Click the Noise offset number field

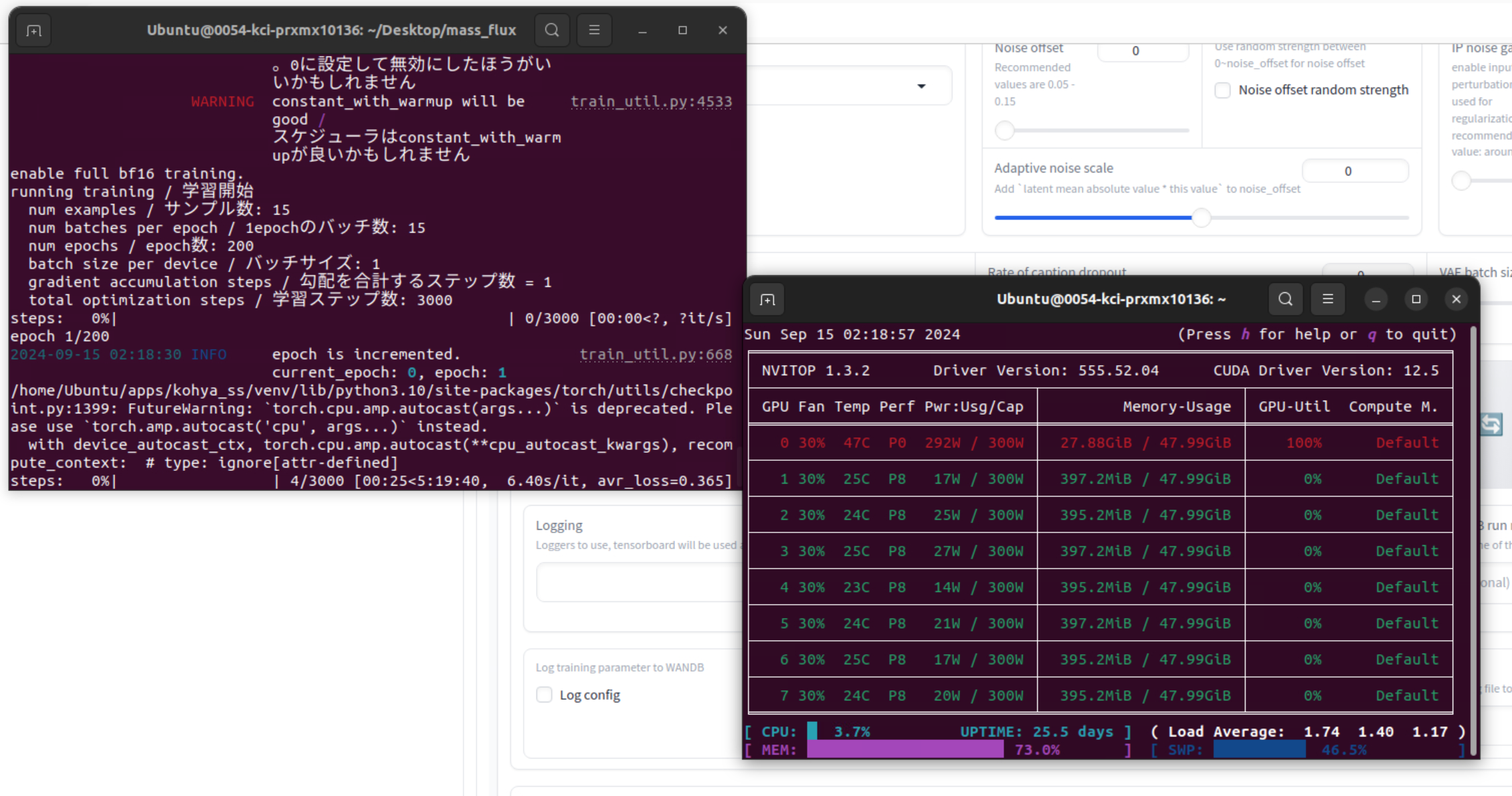[1142, 52]
